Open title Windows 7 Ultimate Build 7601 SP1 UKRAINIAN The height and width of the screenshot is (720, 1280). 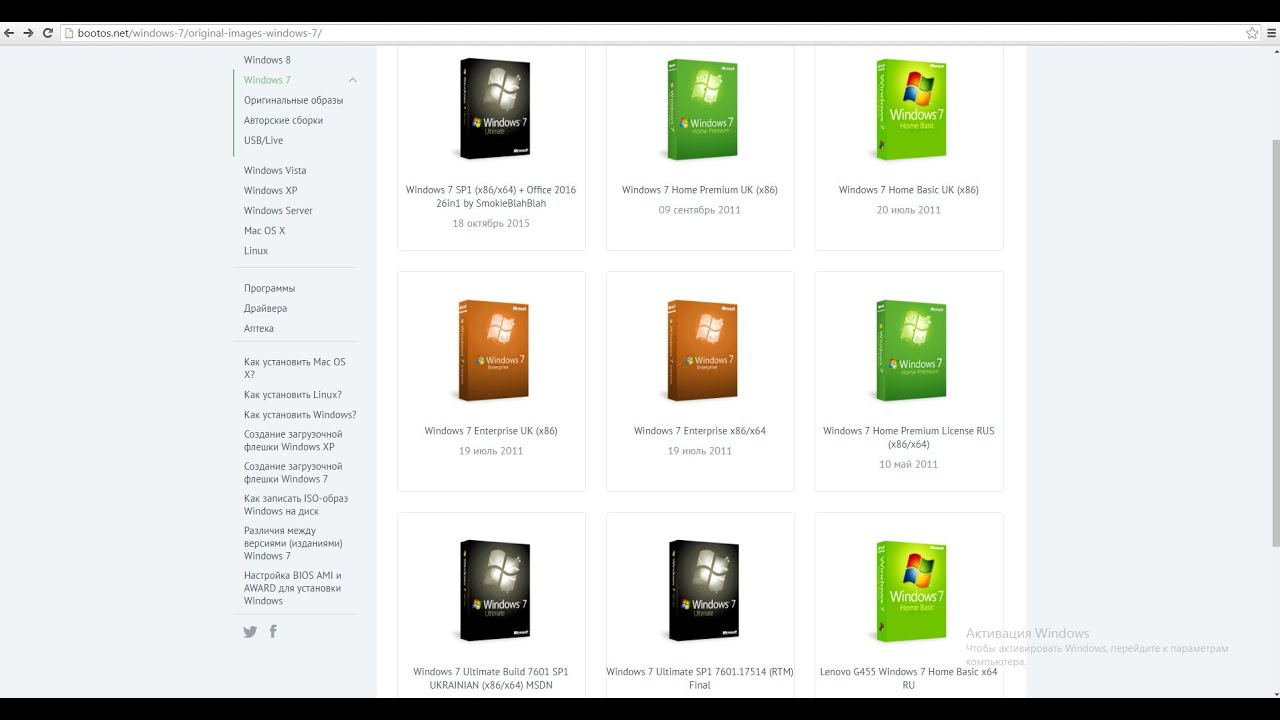tap(491, 678)
